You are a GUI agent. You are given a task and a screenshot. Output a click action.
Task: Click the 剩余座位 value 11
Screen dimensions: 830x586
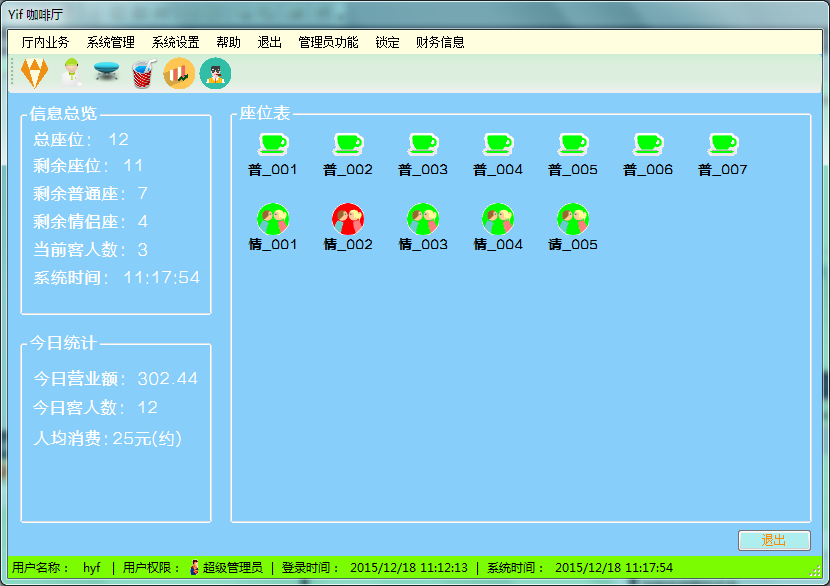133,165
